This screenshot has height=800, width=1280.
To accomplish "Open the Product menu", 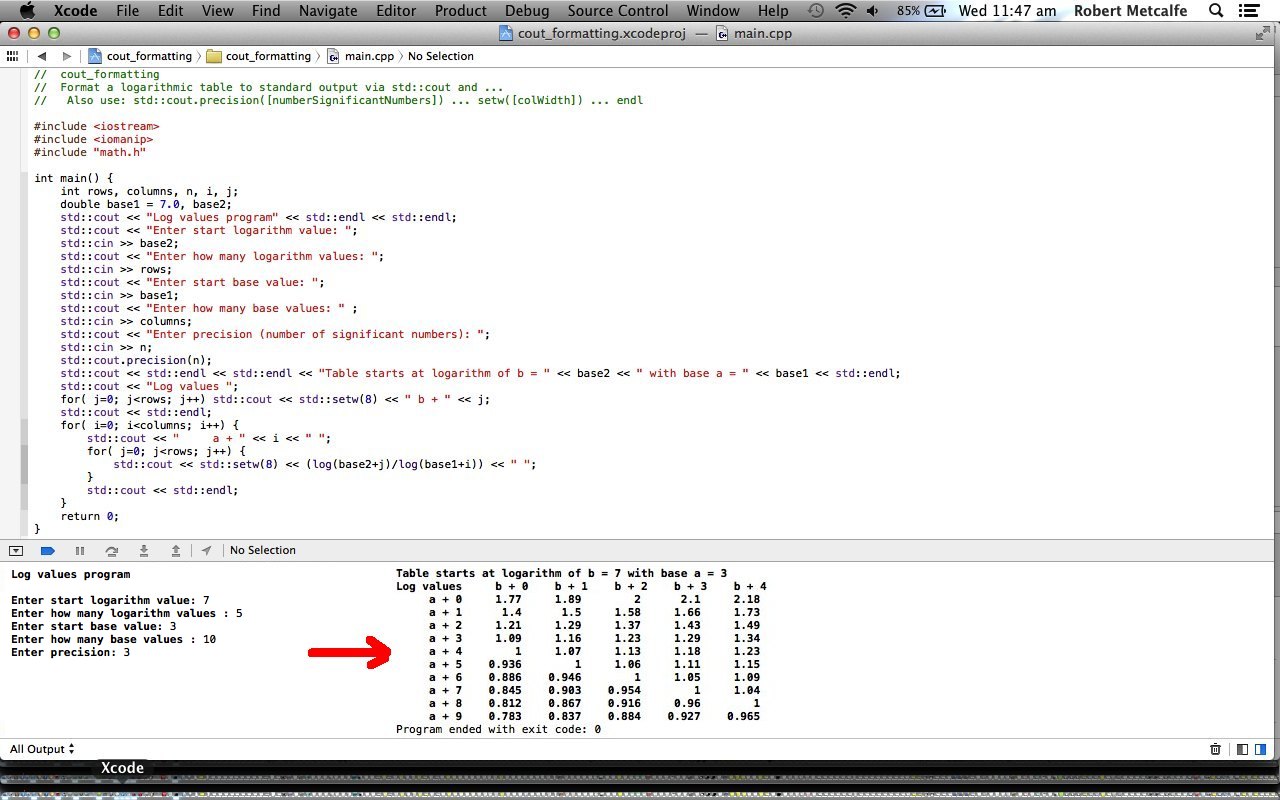I will pos(460,11).
